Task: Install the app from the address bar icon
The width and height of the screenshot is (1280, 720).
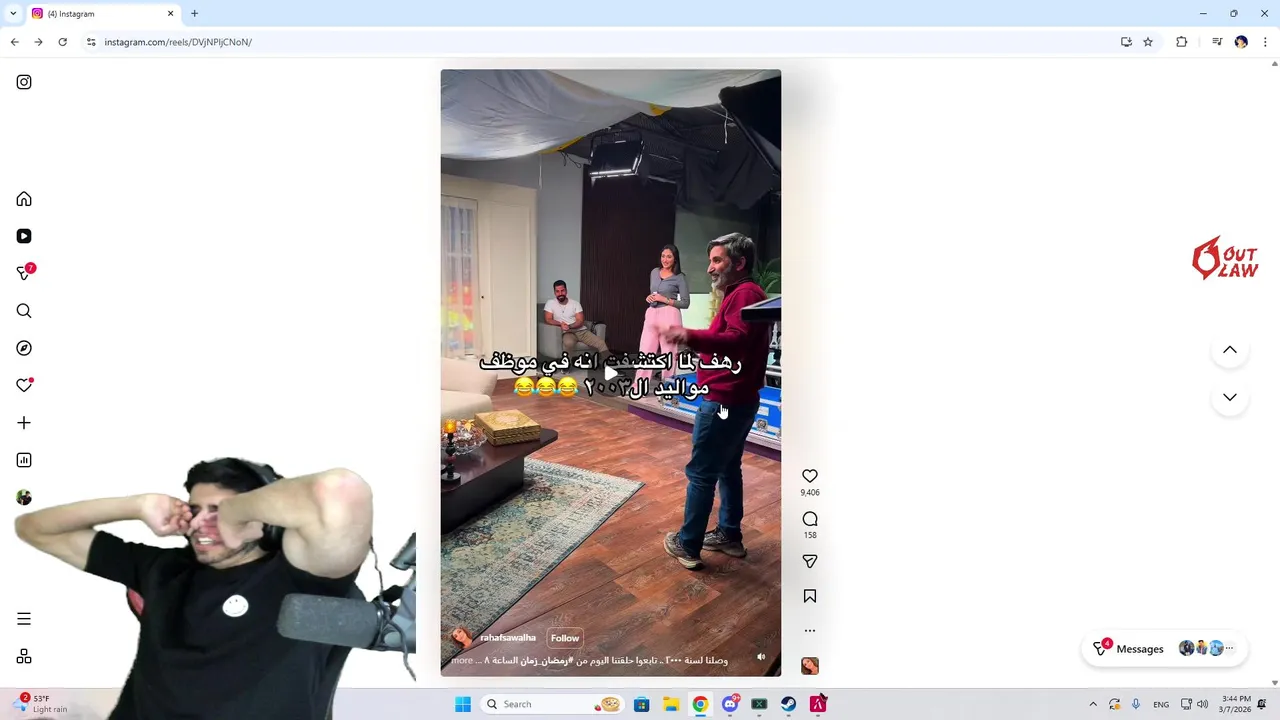Action: (x=1126, y=42)
